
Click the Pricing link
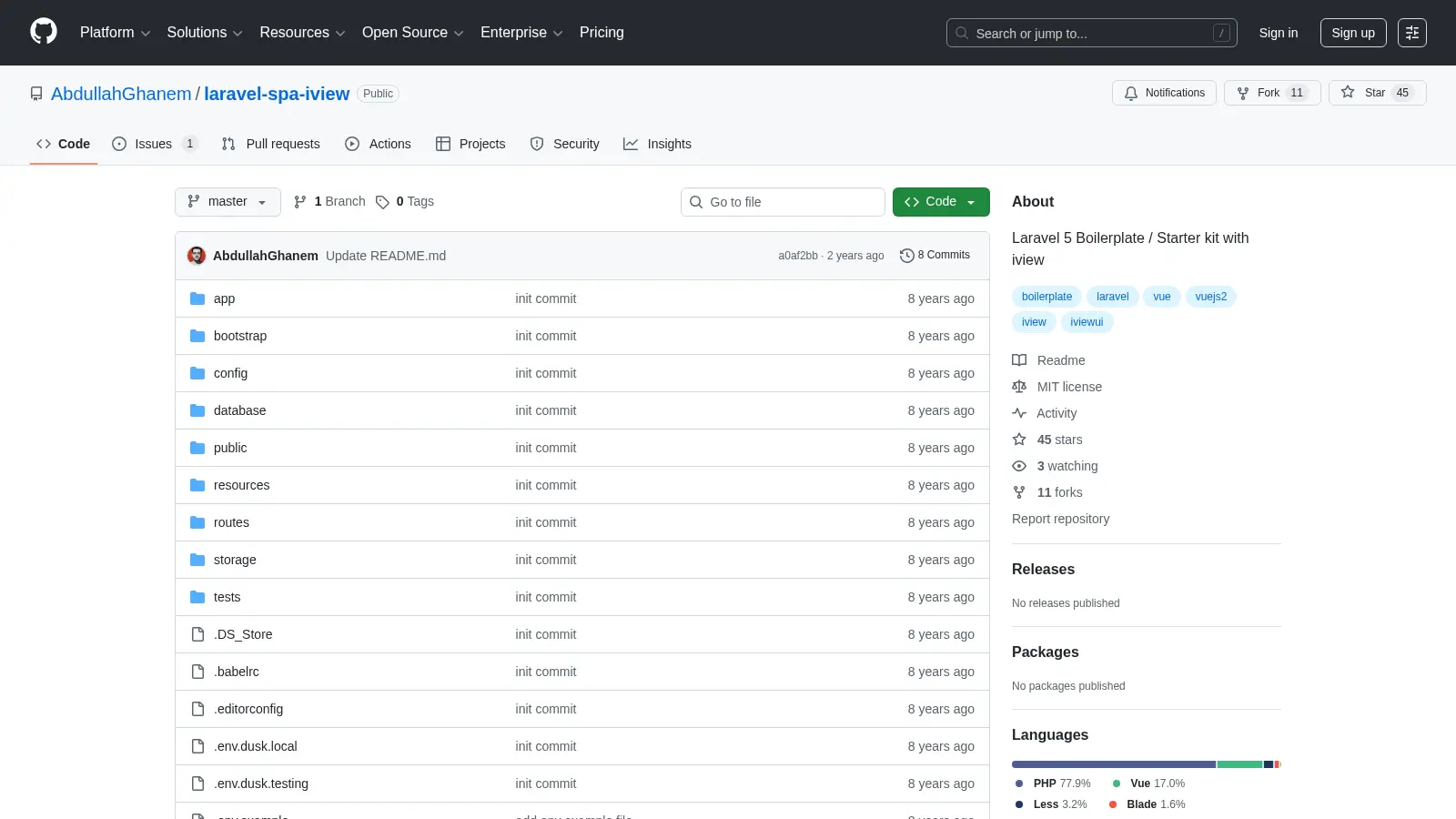click(x=602, y=33)
